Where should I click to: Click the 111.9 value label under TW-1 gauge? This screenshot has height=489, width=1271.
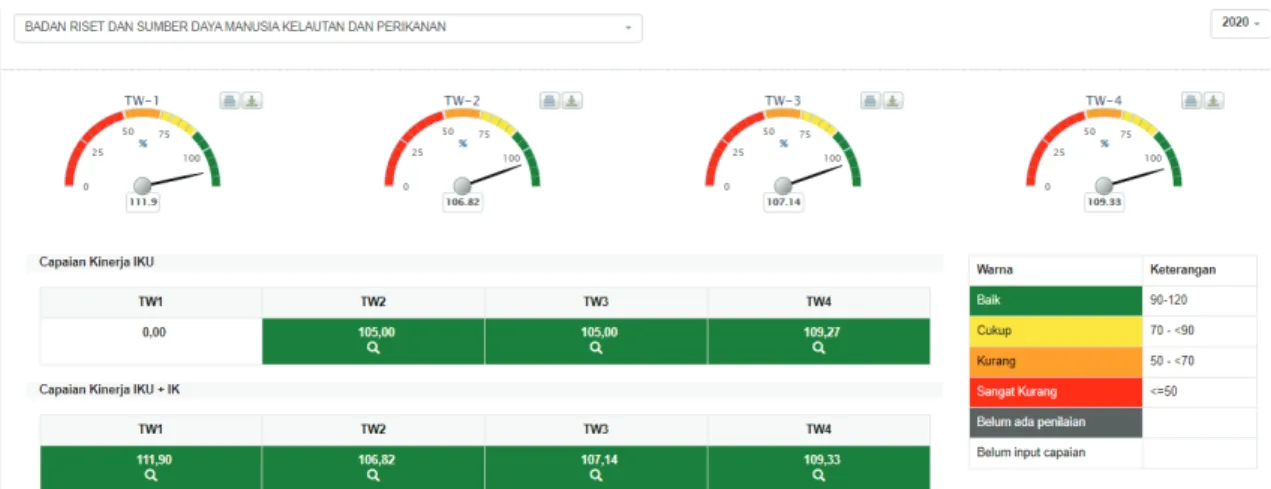coord(143,202)
